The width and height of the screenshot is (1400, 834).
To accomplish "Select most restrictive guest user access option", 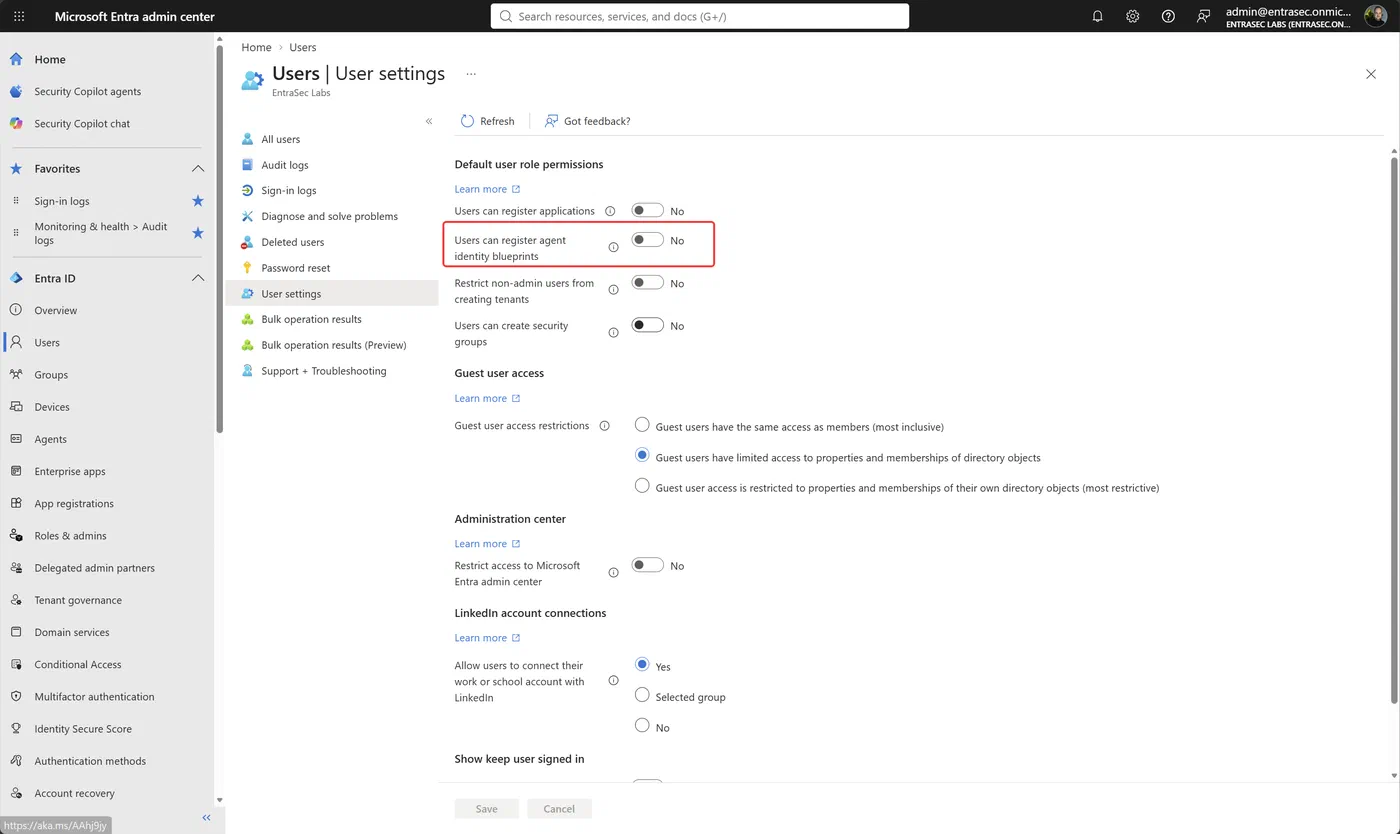I will [x=642, y=486].
